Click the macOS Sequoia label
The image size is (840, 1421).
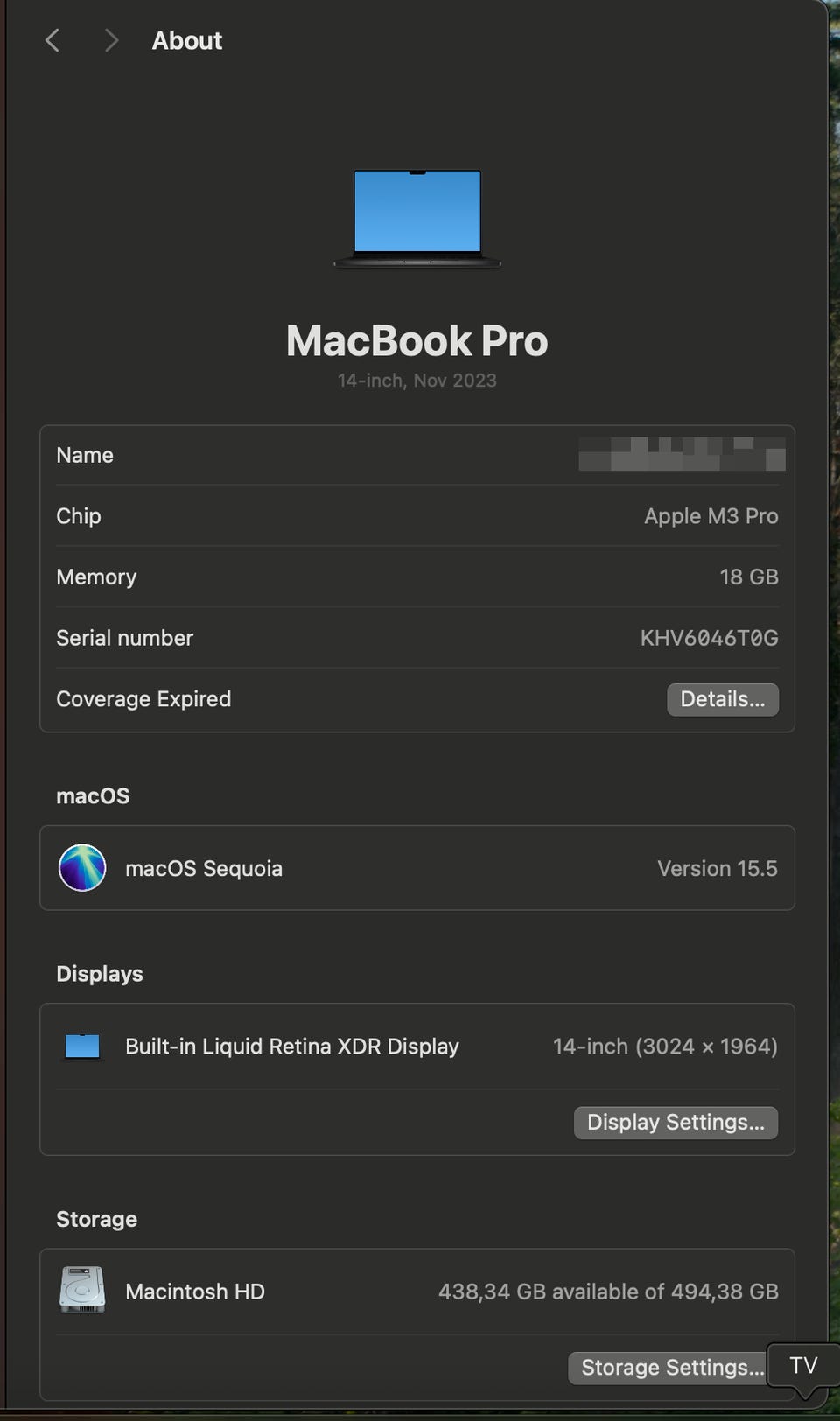204,868
